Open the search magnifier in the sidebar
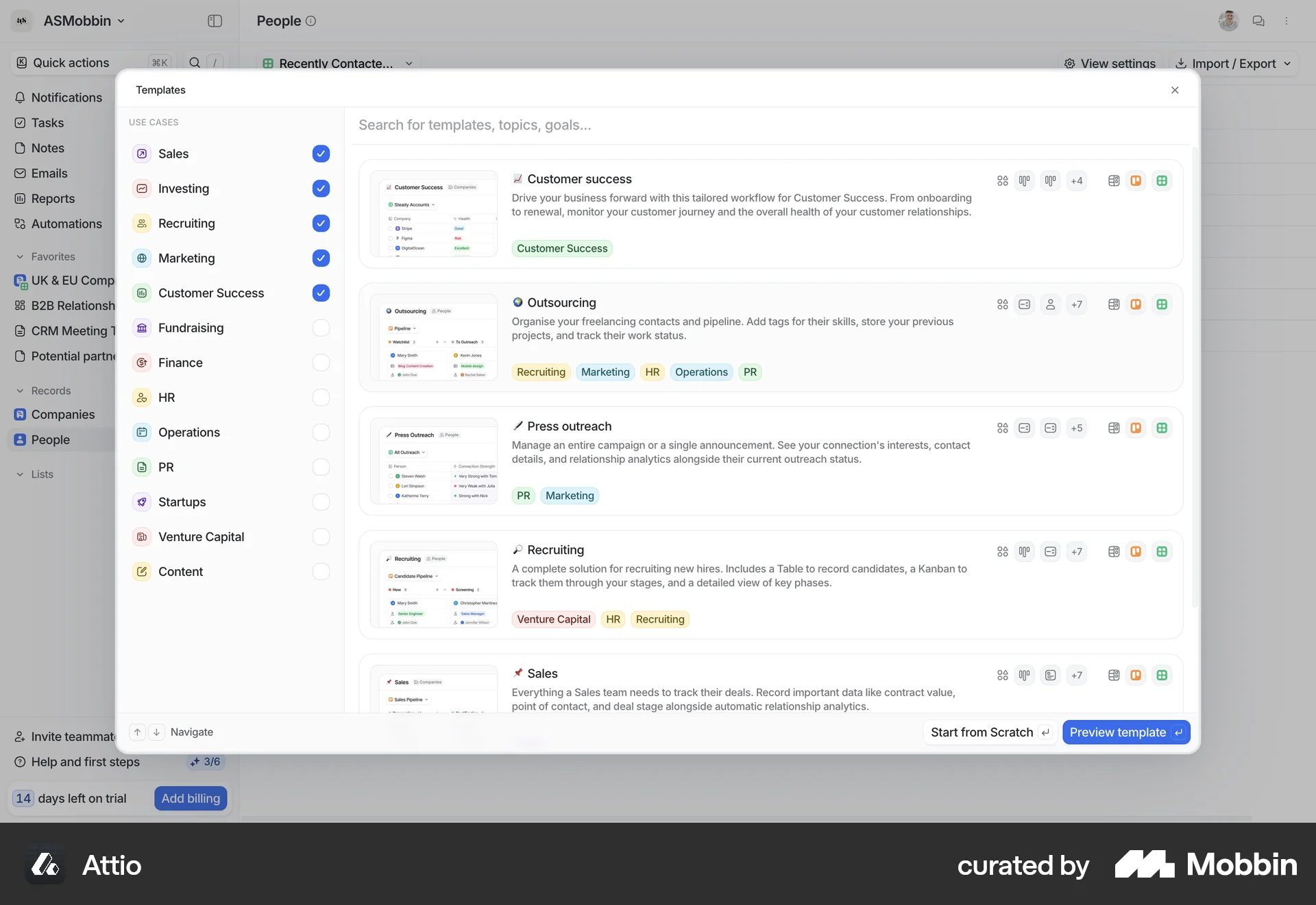1316x905 pixels. 195,62
